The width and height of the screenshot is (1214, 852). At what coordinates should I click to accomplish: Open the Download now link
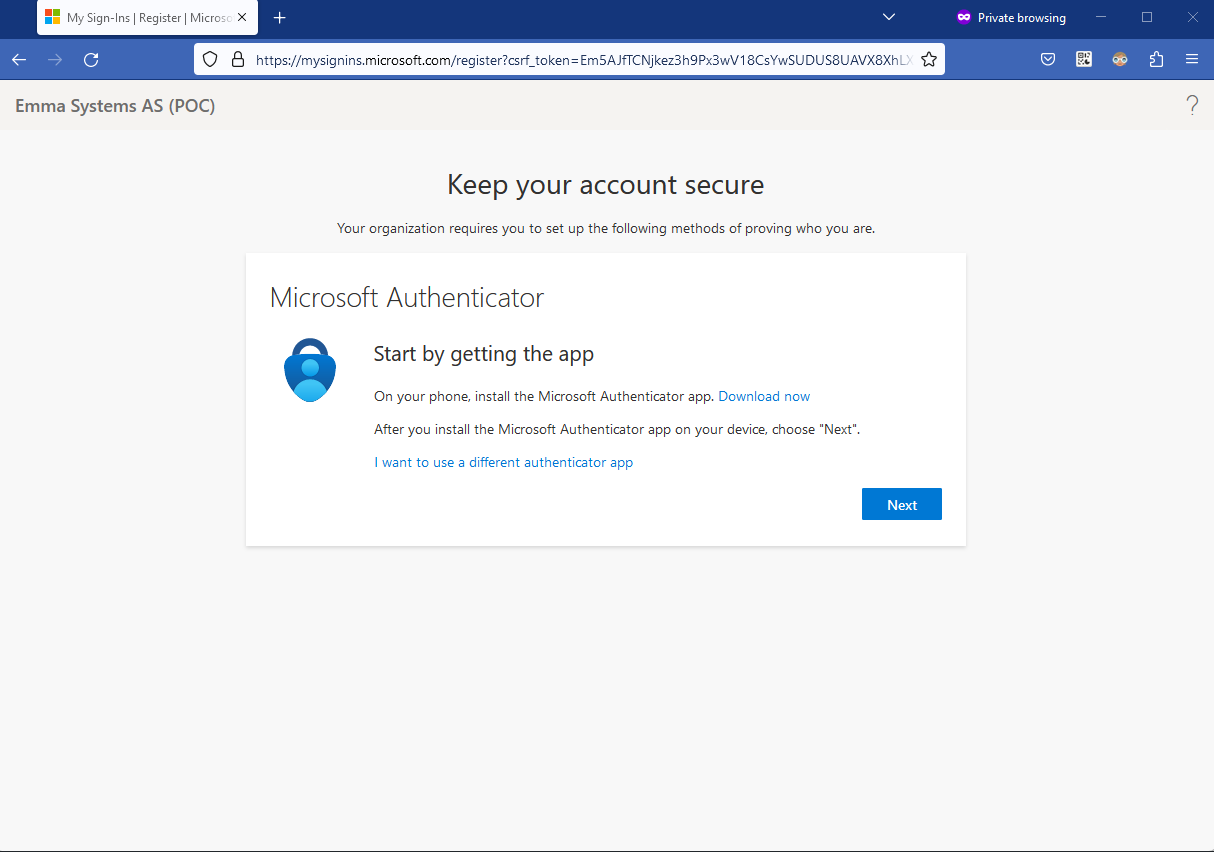[x=763, y=396]
